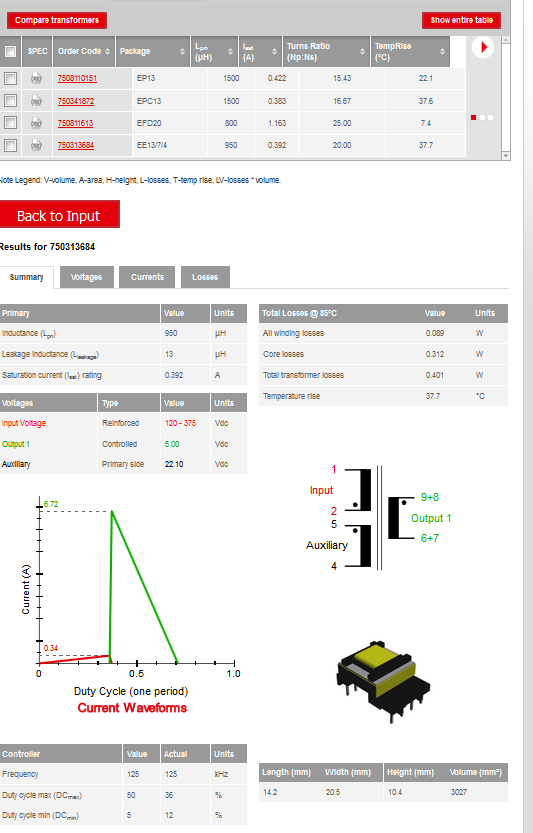
Task: Open spec PDF icon for 750811613
Action: pyautogui.click(x=36, y=123)
